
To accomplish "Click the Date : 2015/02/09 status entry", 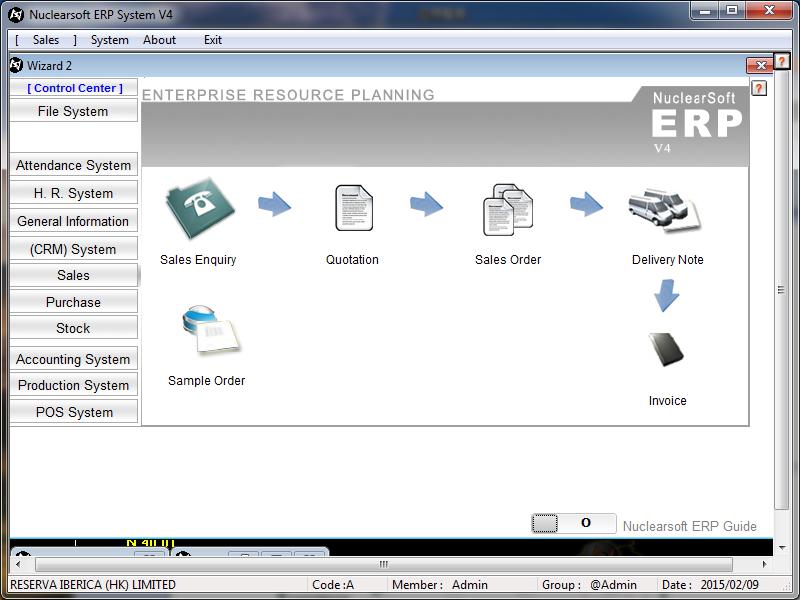I will tap(710, 585).
